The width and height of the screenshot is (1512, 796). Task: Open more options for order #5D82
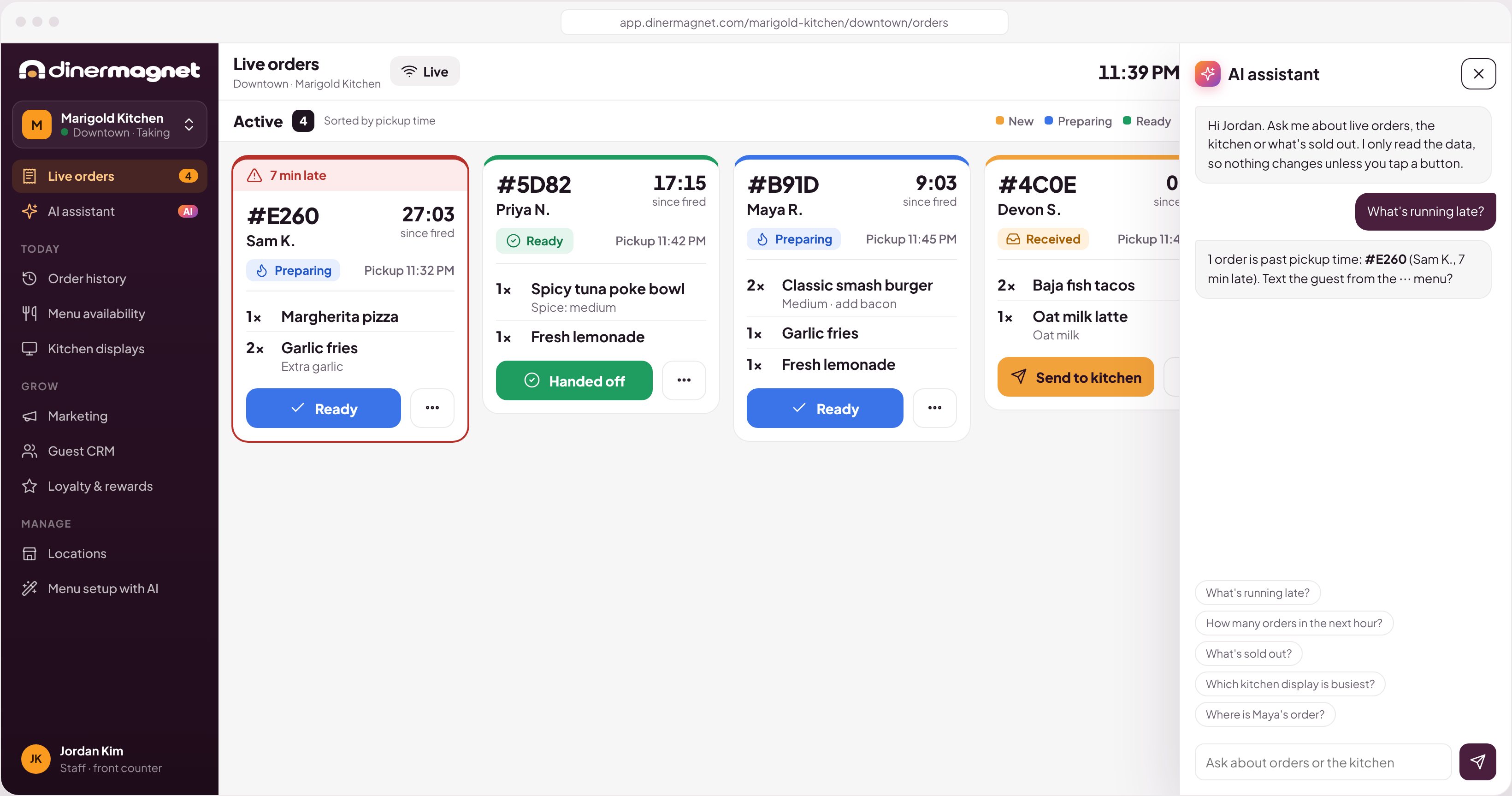(x=684, y=380)
